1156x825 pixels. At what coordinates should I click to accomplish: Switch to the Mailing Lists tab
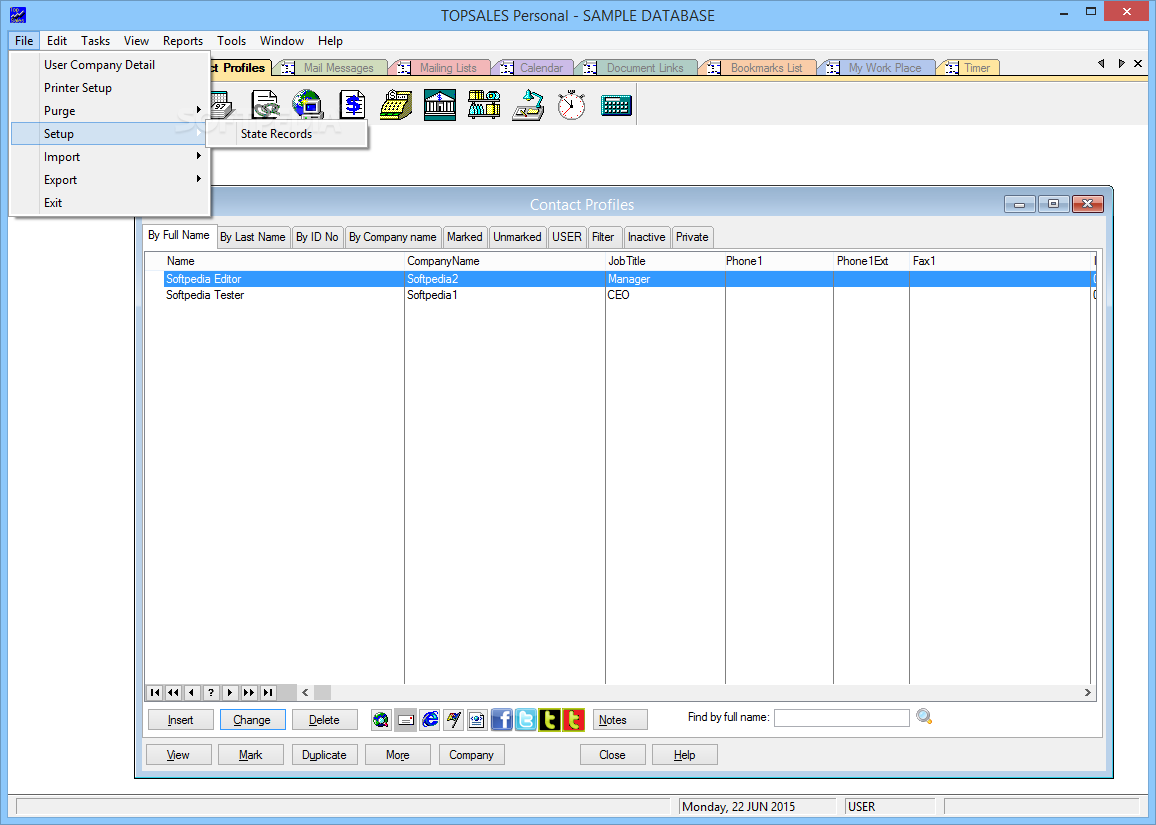coord(440,68)
